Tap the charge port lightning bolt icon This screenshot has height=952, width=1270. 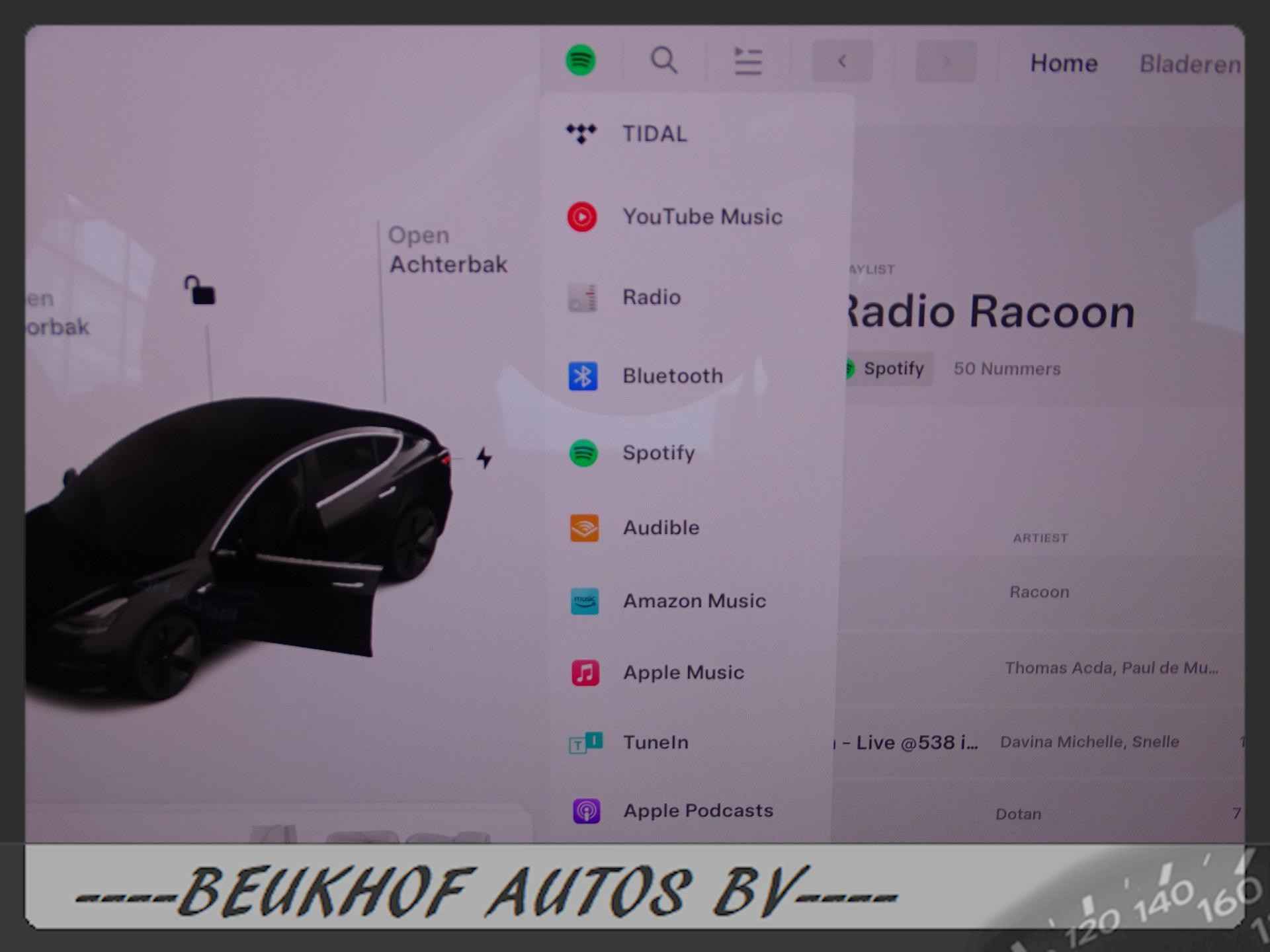[484, 457]
